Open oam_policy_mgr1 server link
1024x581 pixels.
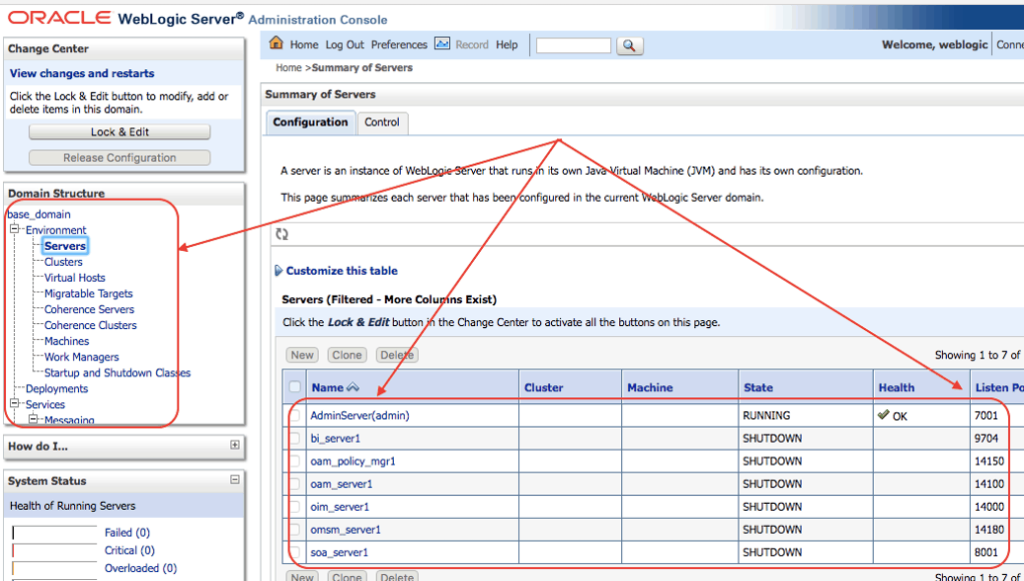coord(353,461)
